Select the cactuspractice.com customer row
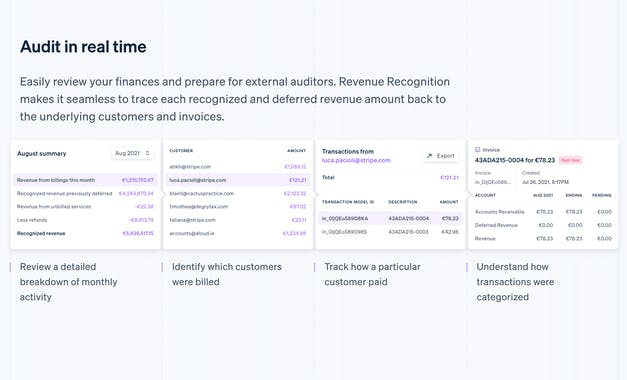 point(238,193)
